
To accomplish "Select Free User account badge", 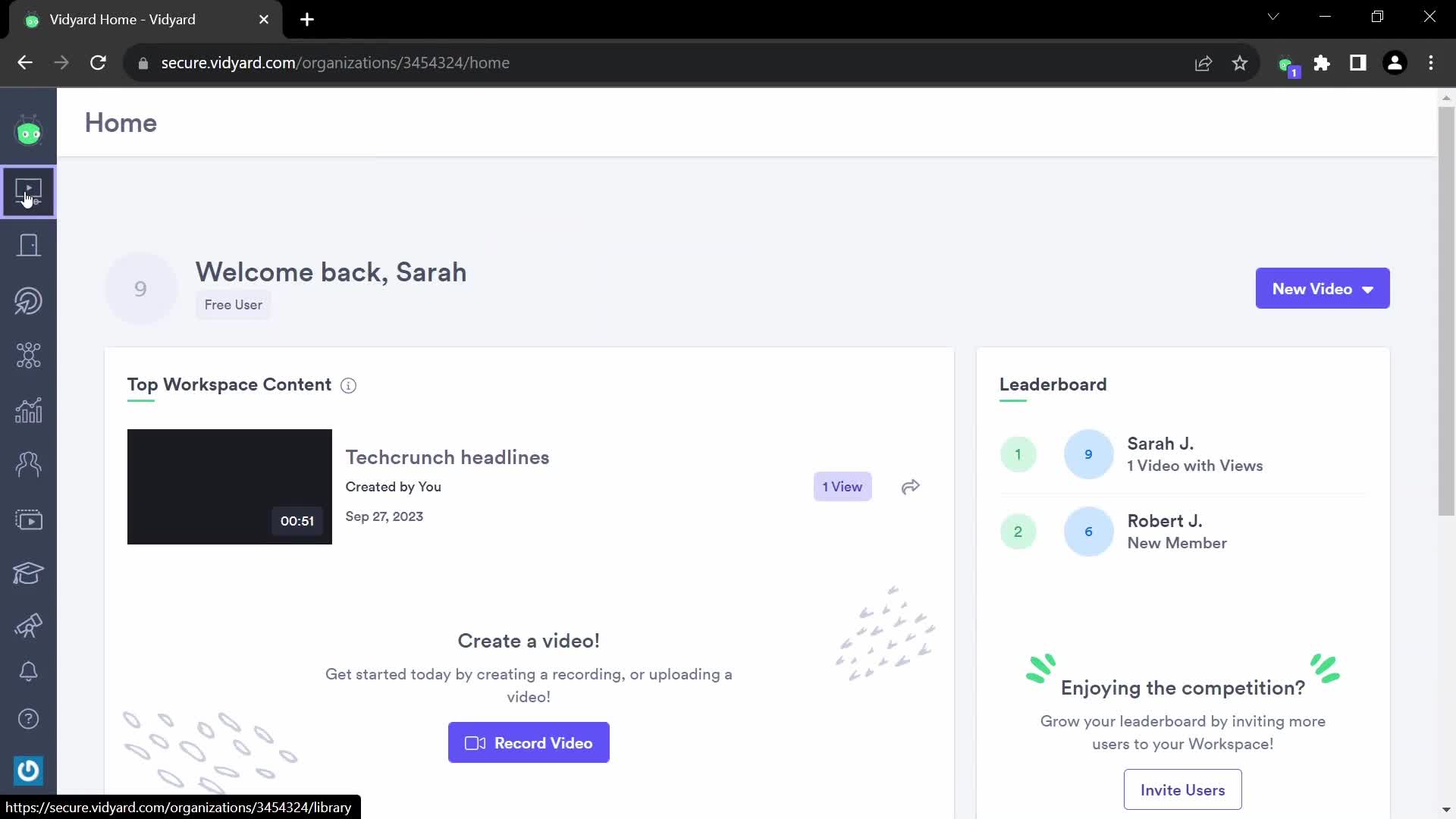I will (233, 304).
